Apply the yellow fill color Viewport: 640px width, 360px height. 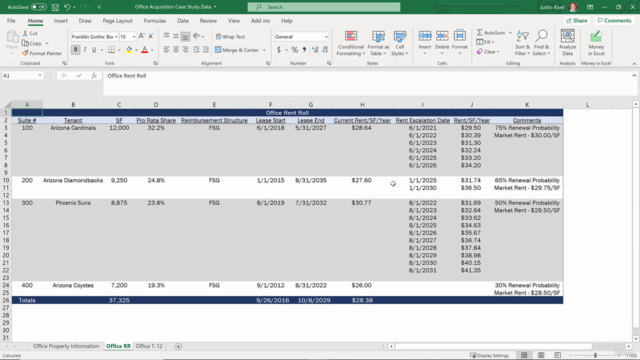pos(129,50)
